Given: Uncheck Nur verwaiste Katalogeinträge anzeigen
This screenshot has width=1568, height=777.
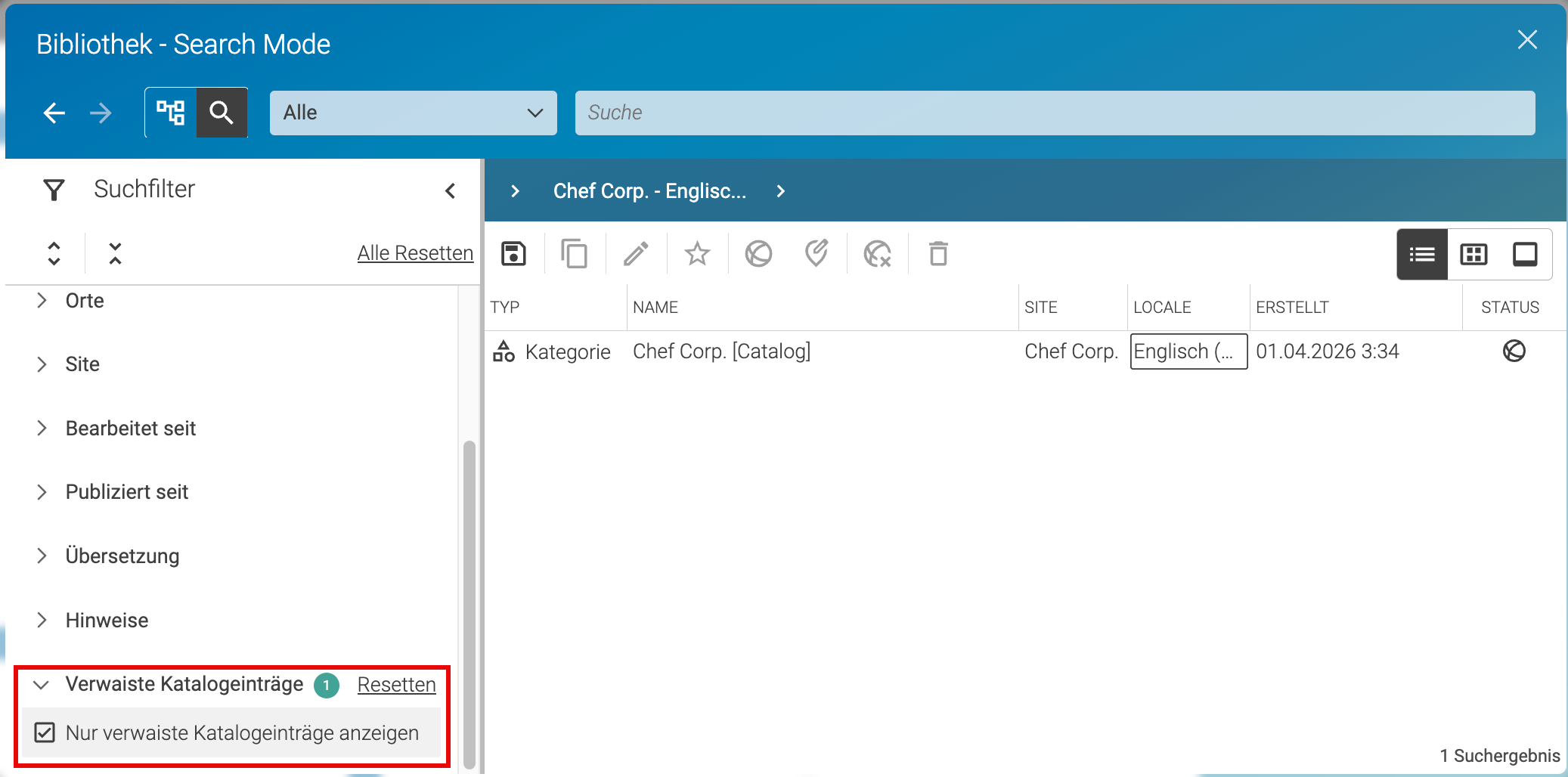Looking at the screenshot, I should 45,732.
